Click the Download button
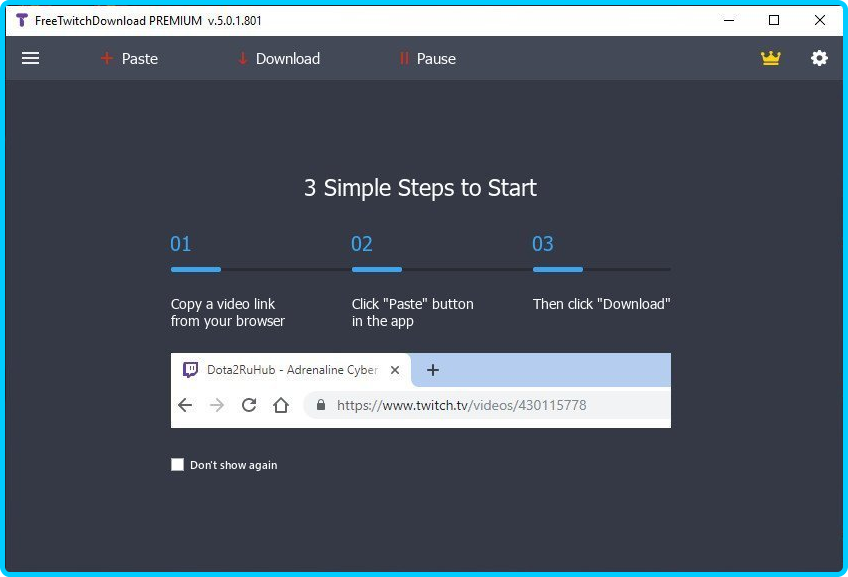 click(x=279, y=58)
